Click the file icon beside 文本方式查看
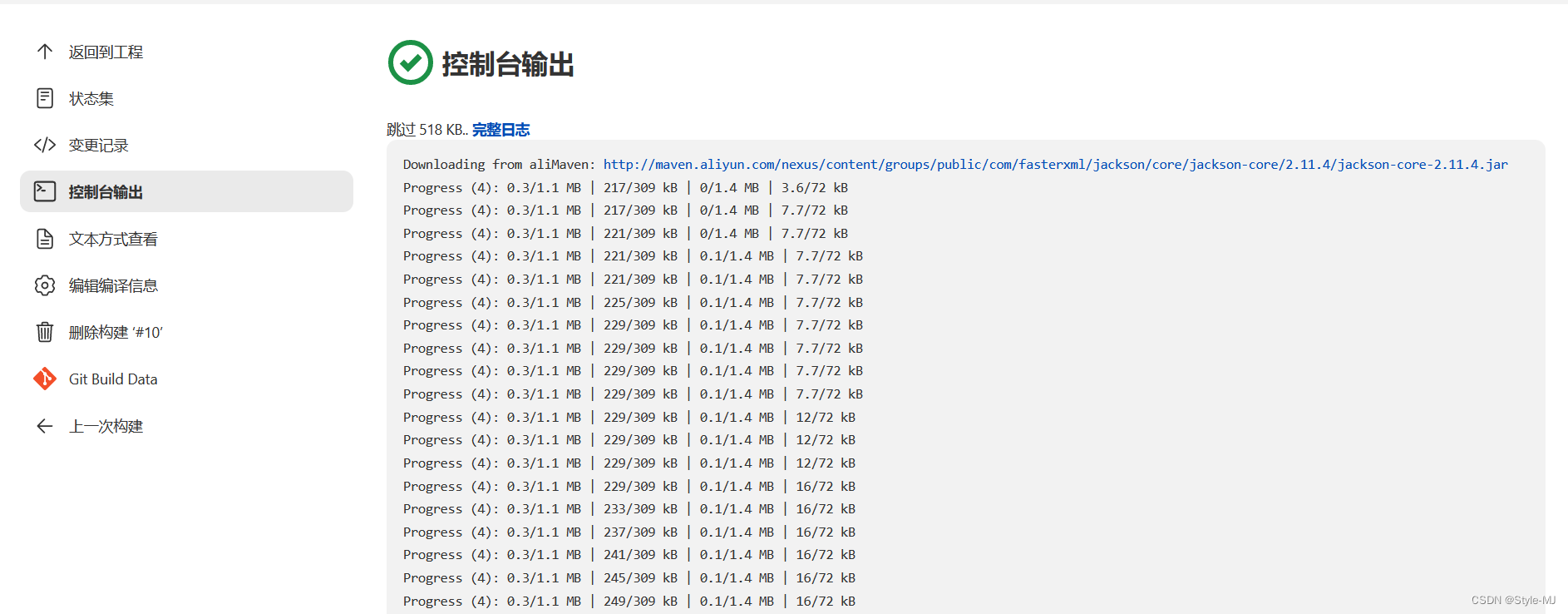The image size is (1568, 614). pyautogui.click(x=45, y=239)
